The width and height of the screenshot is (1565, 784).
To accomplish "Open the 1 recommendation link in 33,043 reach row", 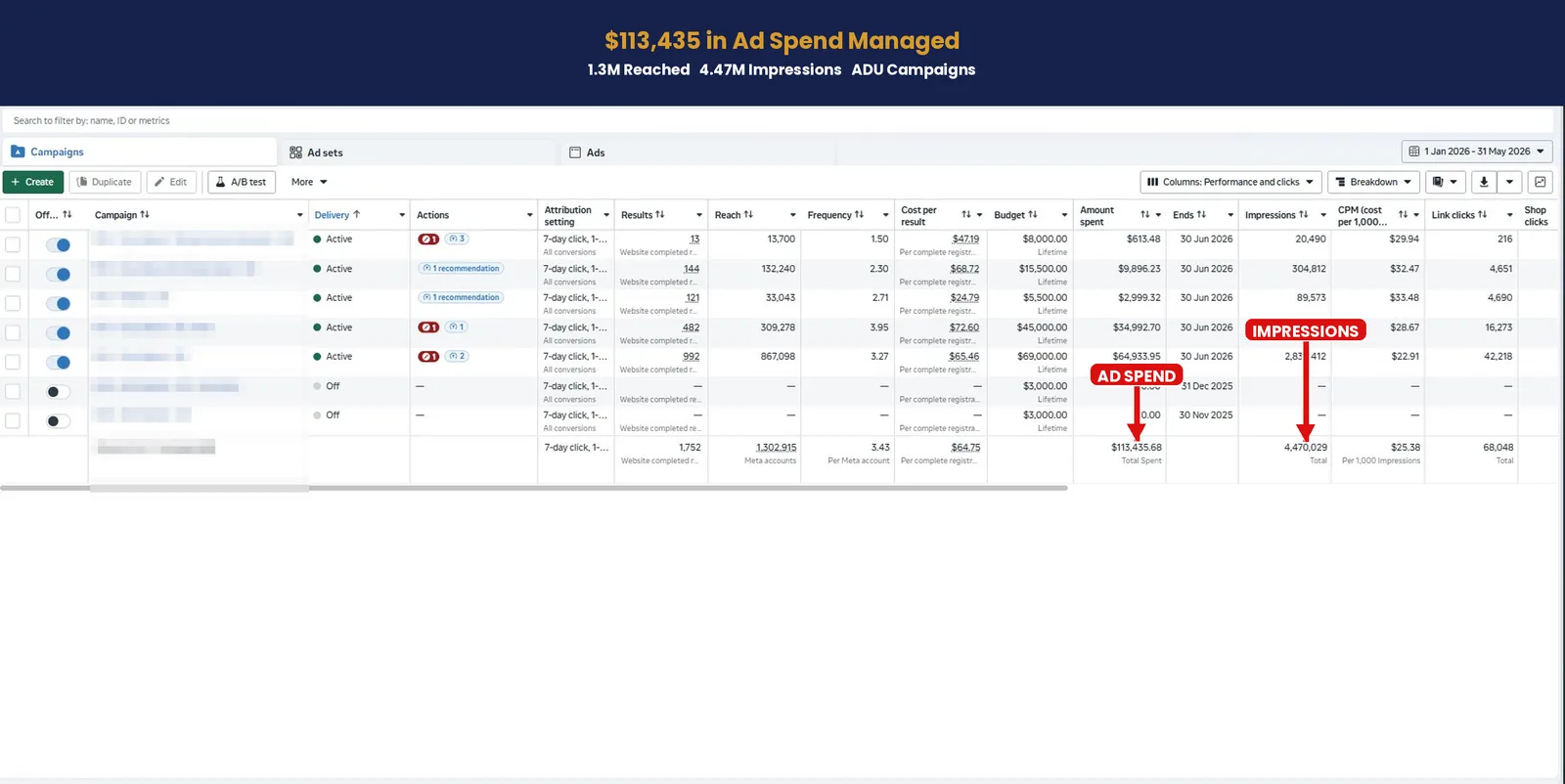I will 462,297.
